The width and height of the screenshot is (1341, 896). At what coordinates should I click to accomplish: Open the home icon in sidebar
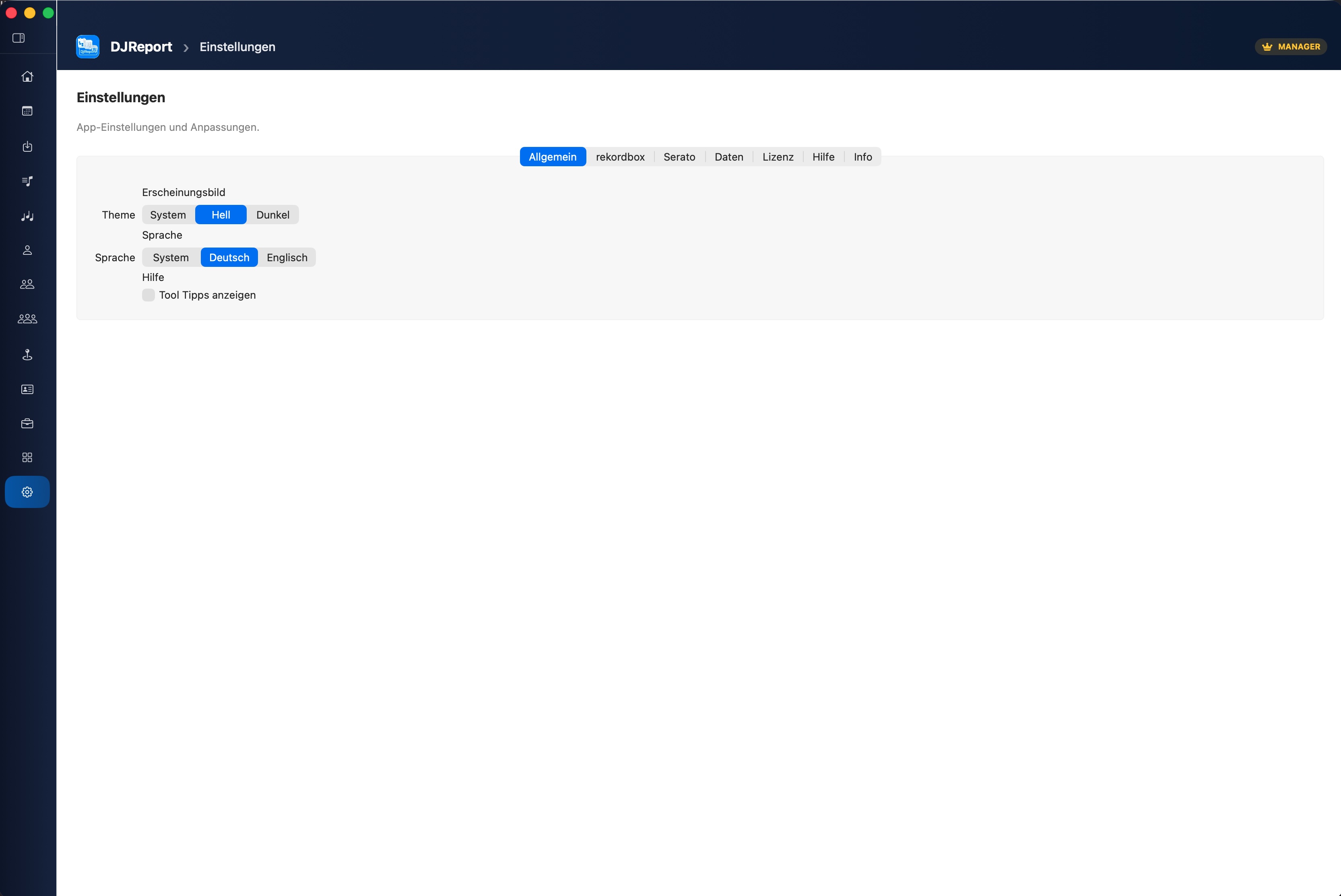(27, 76)
